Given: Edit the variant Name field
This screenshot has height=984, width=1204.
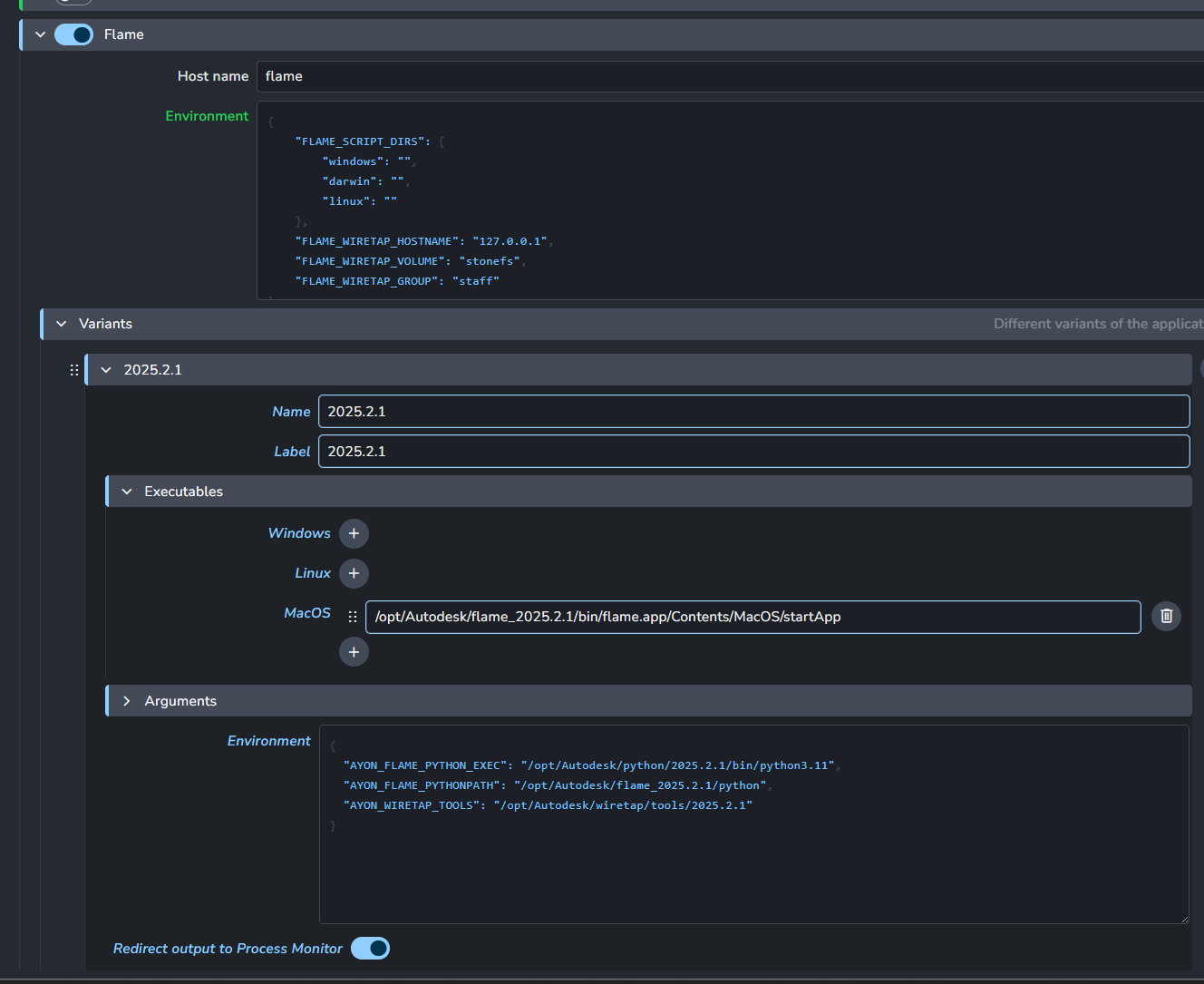Looking at the screenshot, I should (x=752, y=412).
